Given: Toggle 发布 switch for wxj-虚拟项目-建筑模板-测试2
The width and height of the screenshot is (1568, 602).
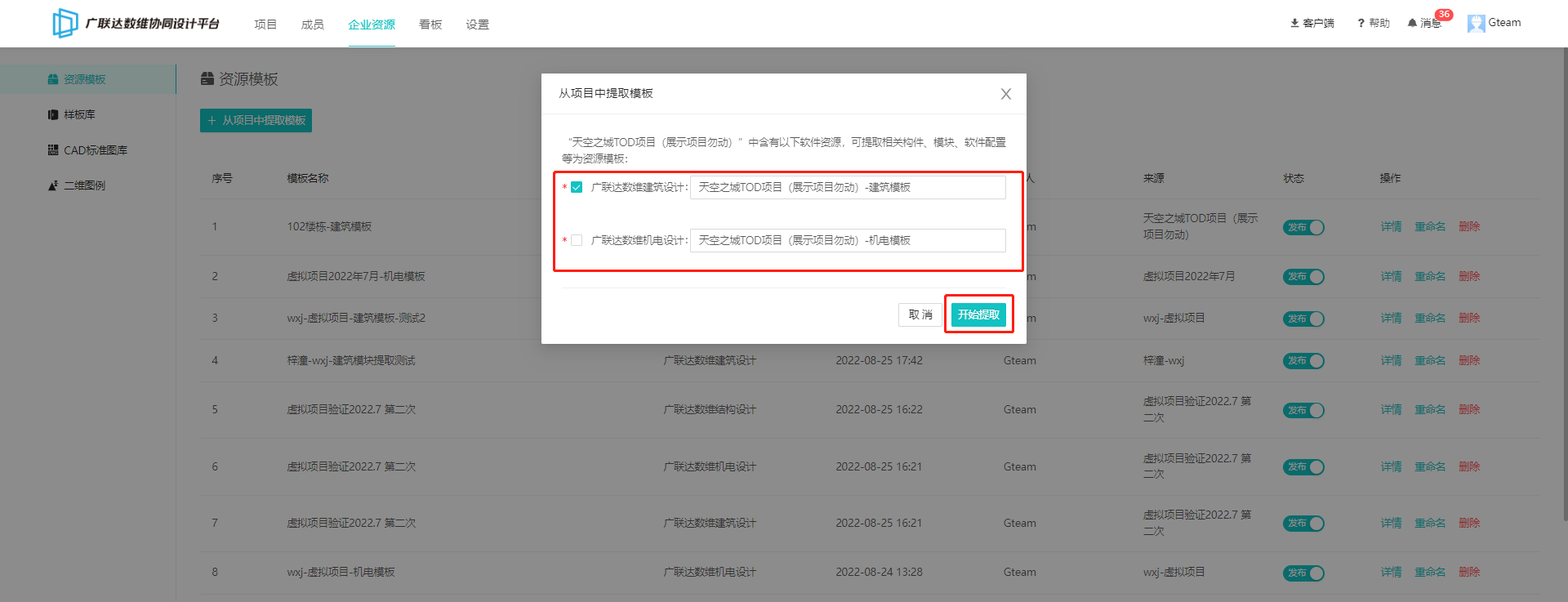Looking at the screenshot, I should (x=1303, y=319).
